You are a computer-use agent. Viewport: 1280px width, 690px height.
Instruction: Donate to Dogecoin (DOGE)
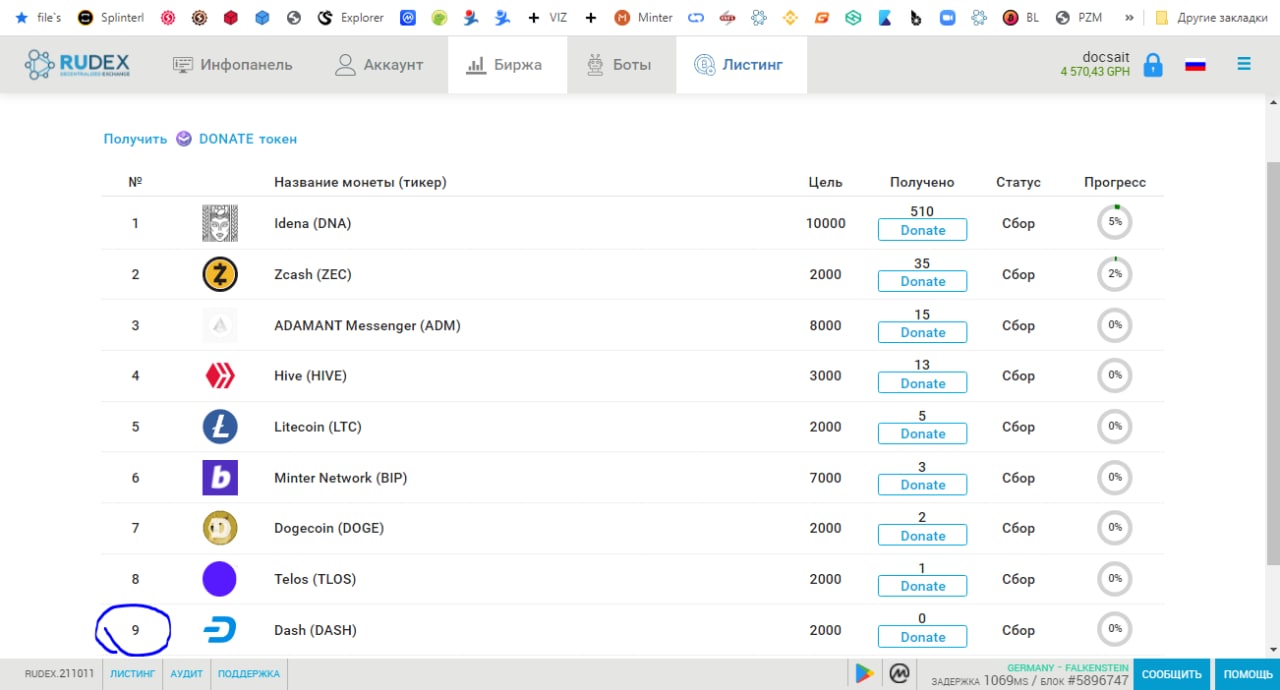coord(922,536)
